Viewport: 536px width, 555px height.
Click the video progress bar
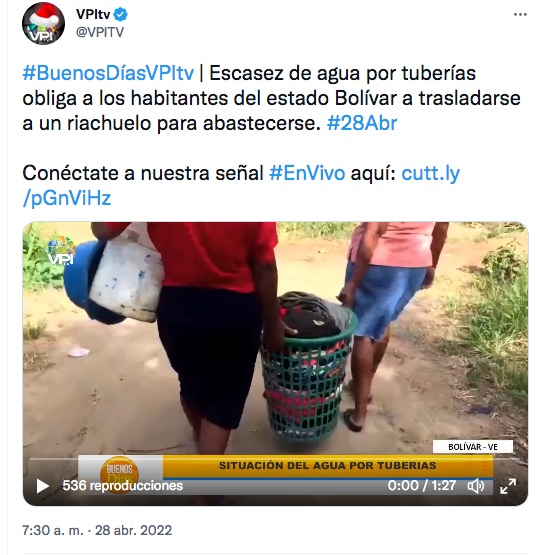[275, 459]
